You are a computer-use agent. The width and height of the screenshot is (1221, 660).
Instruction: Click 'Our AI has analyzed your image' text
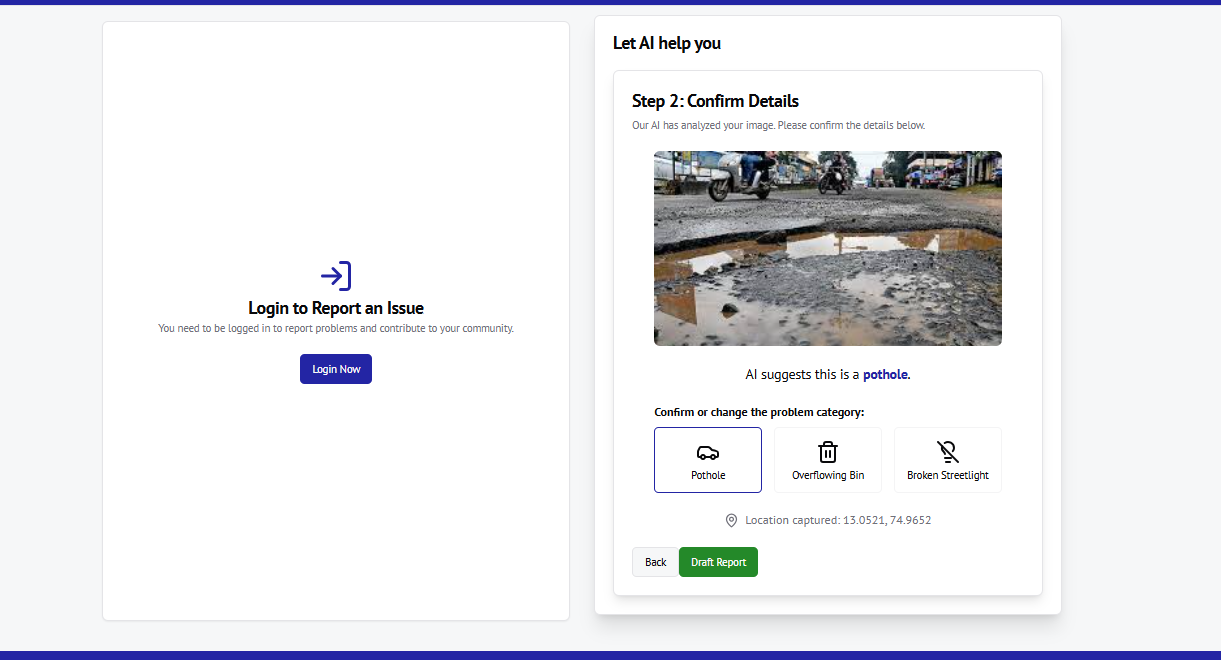point(778,126)
